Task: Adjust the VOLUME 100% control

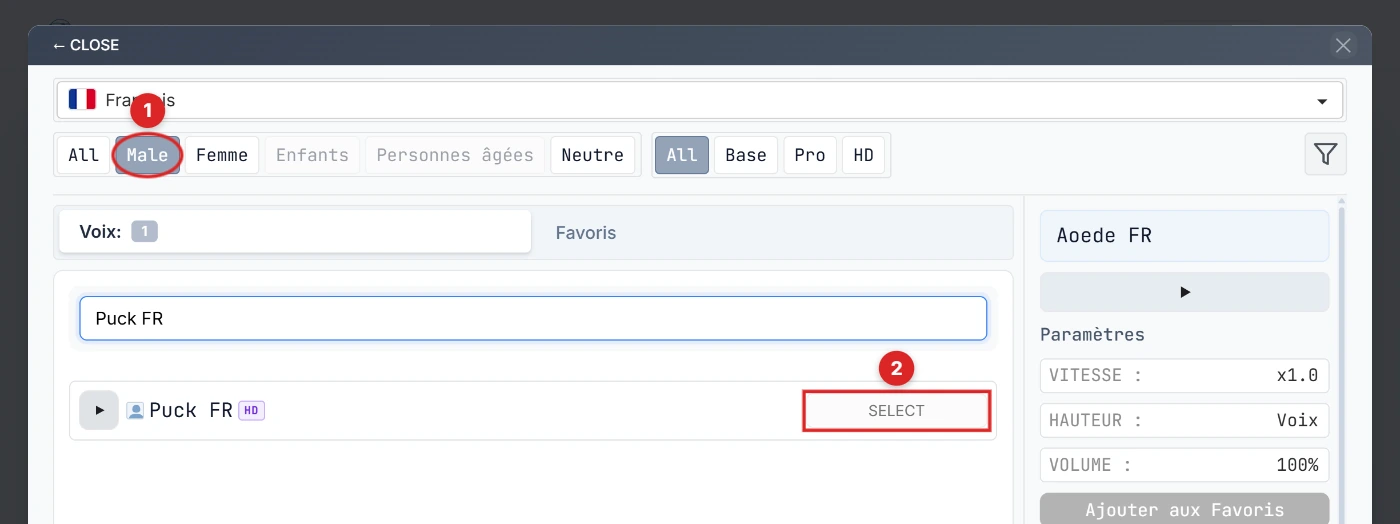Action: tap(1184, 465)
